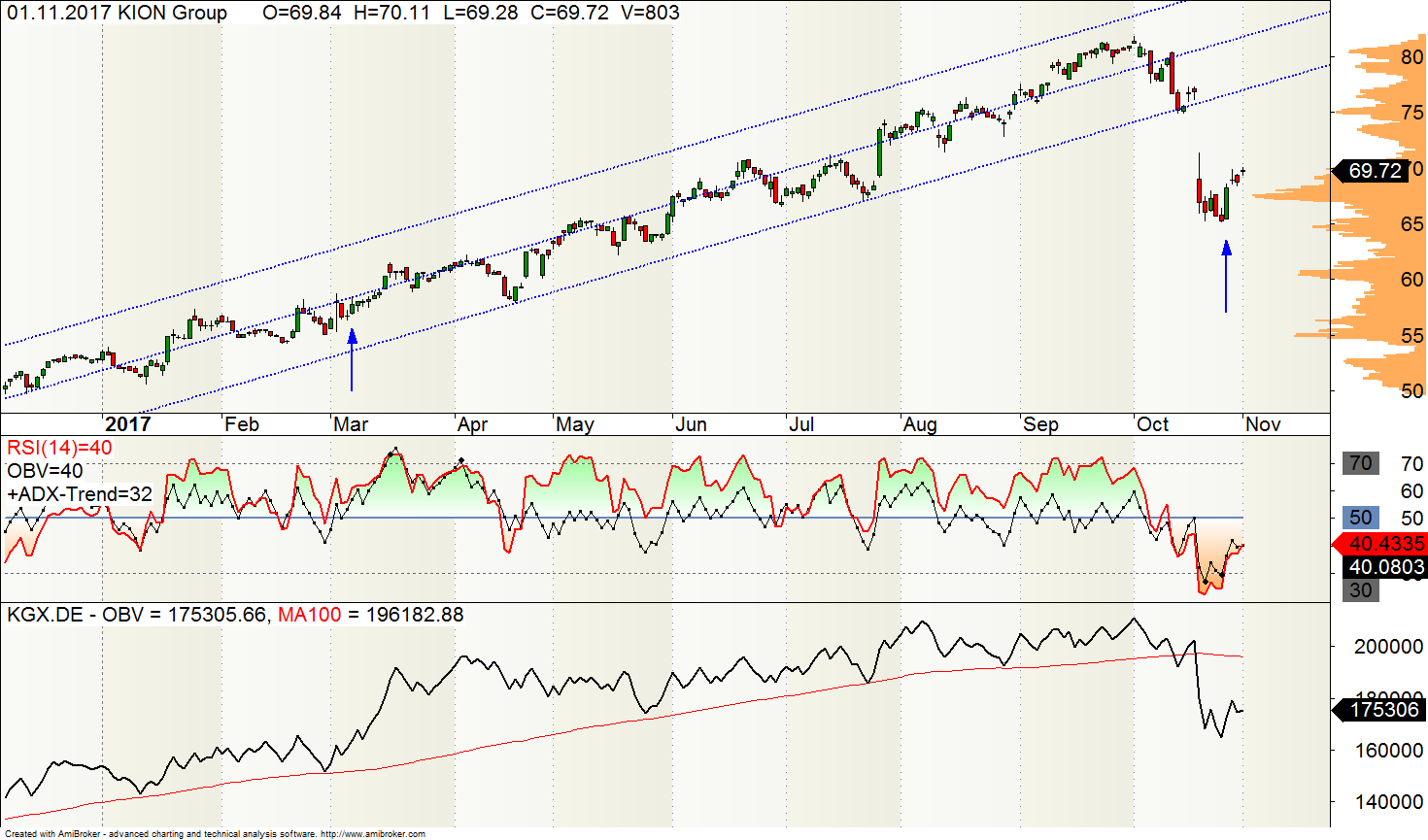The image size is (1428, 840).
Task: Select the high value 'H=70.11'
Action: point(391,13)
